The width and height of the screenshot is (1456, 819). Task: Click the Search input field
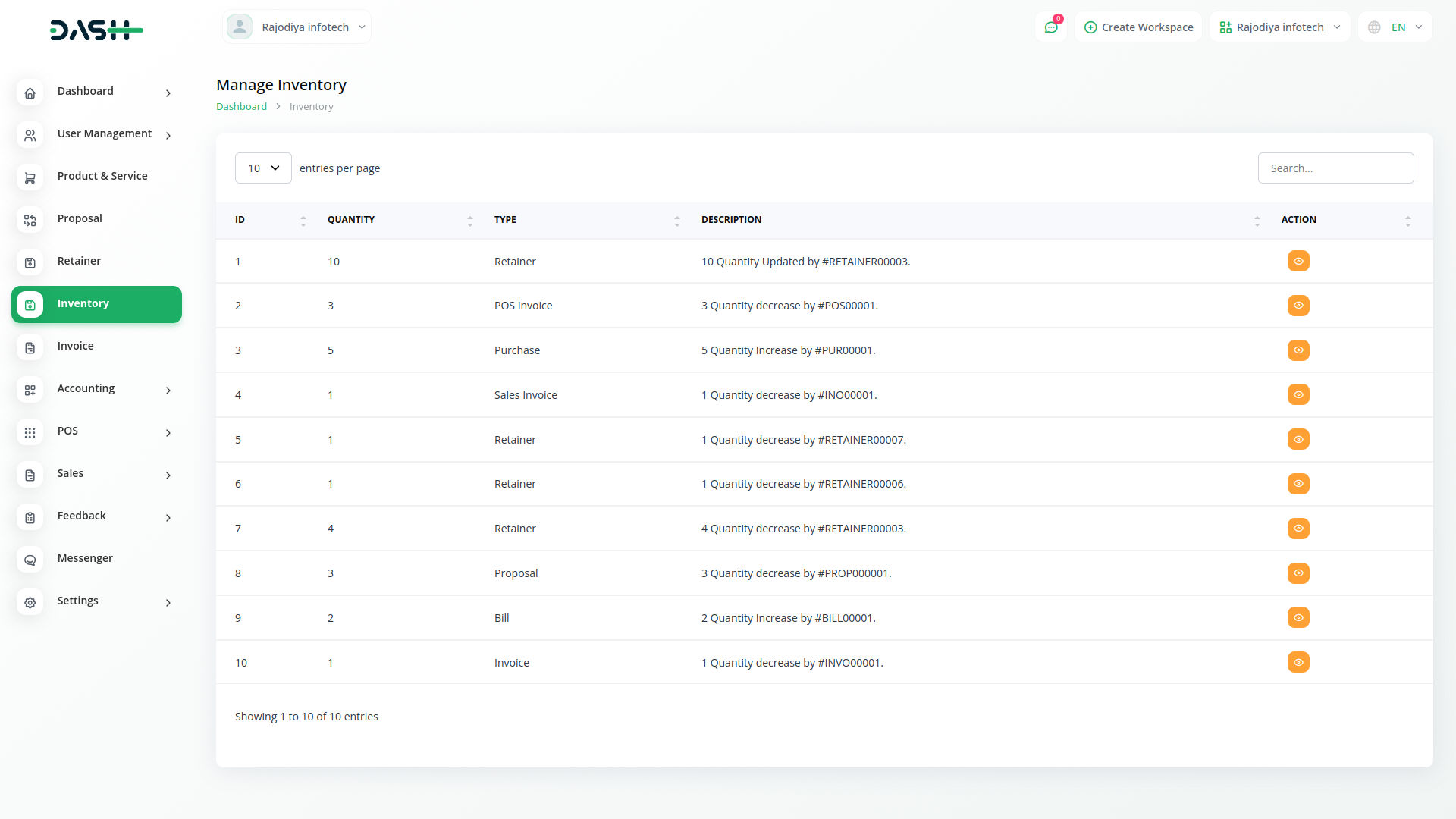point(1335,168)
